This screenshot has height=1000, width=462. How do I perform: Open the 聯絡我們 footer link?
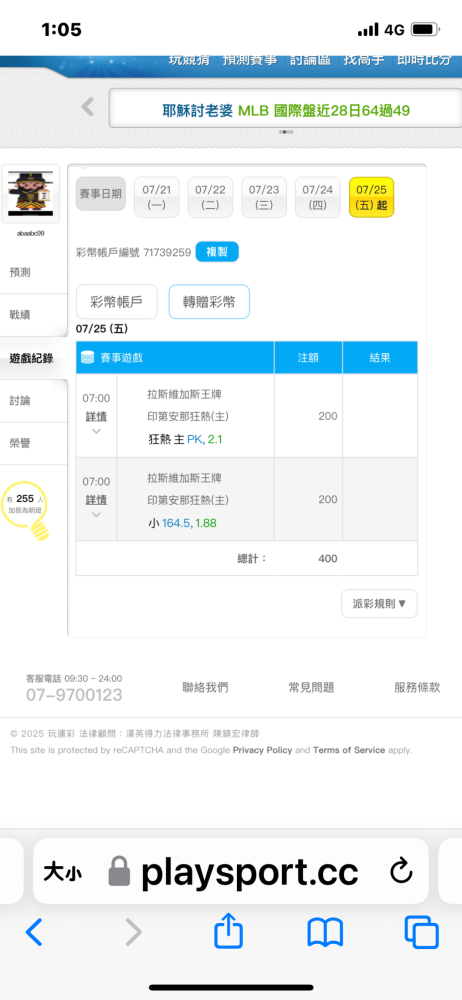pyautogui.click(x=205, y=688)
